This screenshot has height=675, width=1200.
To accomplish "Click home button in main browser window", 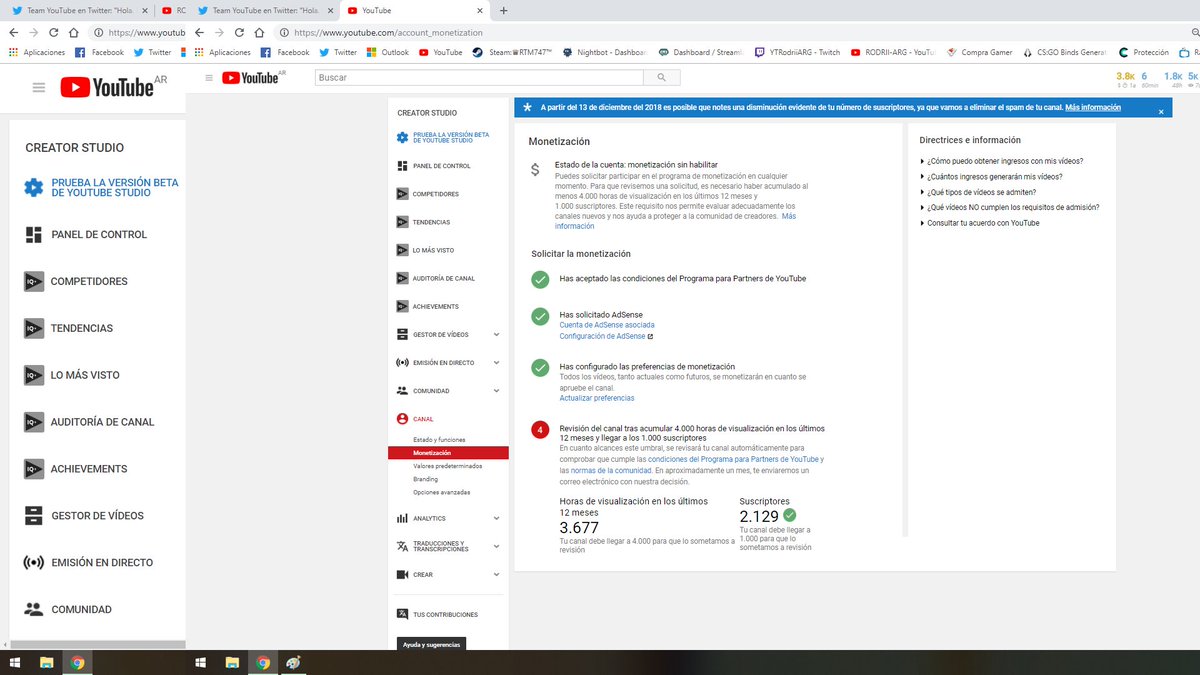I will point(259,32).
